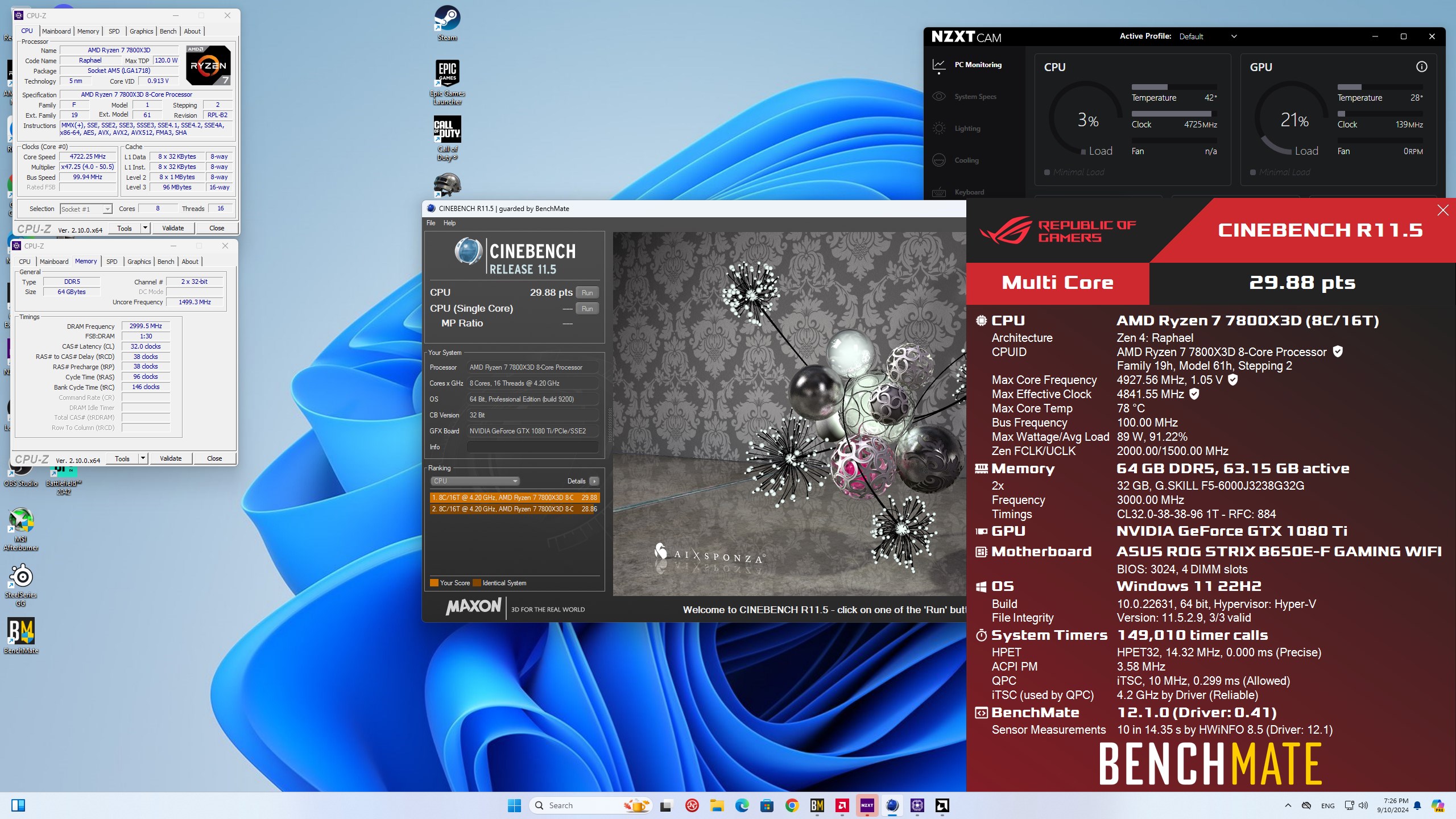Open notifications bell in system tray
The width and height of the screenshot is (1456, 819).
1417,805
